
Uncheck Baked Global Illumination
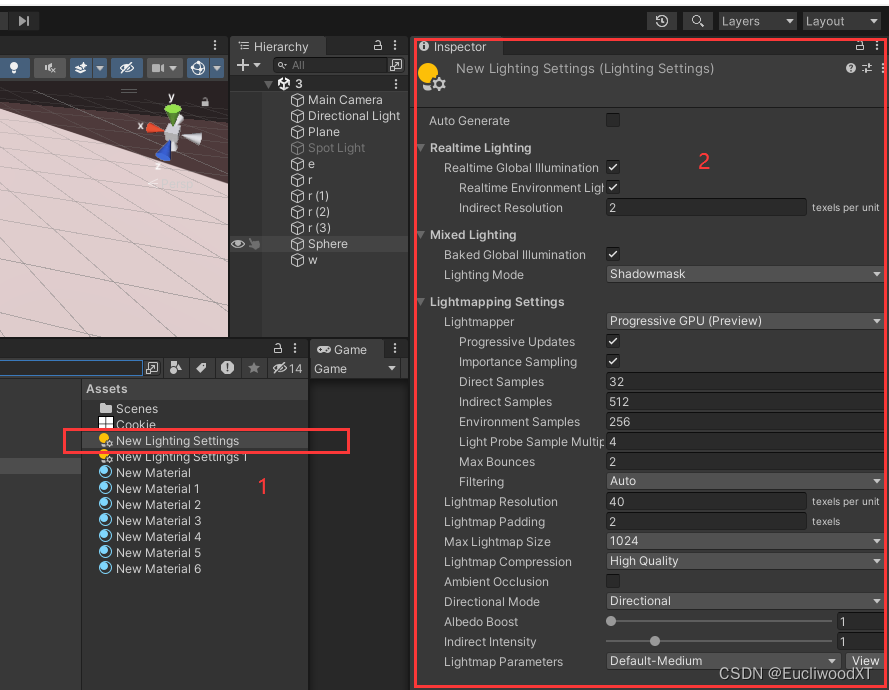pos(612,254)
